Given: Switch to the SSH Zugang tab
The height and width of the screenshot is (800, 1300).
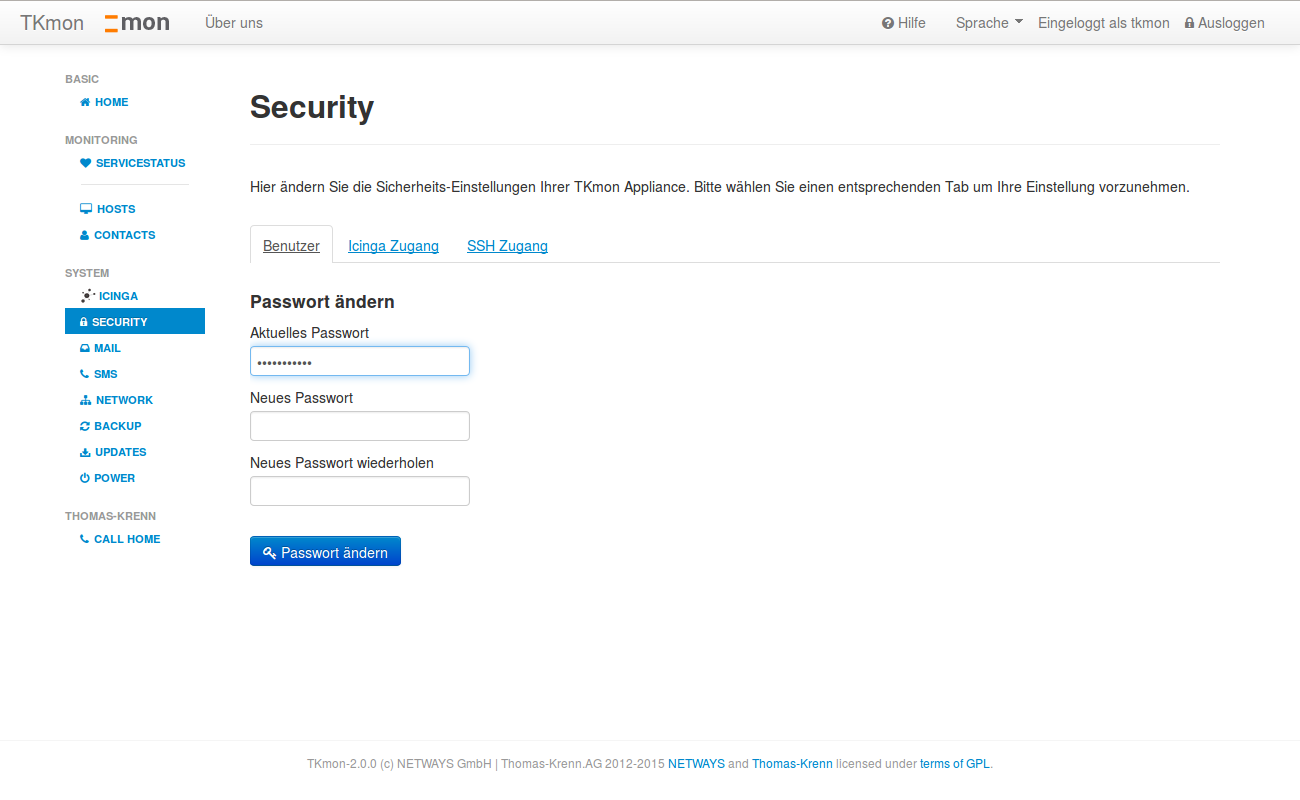Looking at the screenshot, I should click(x=507, y=246).
